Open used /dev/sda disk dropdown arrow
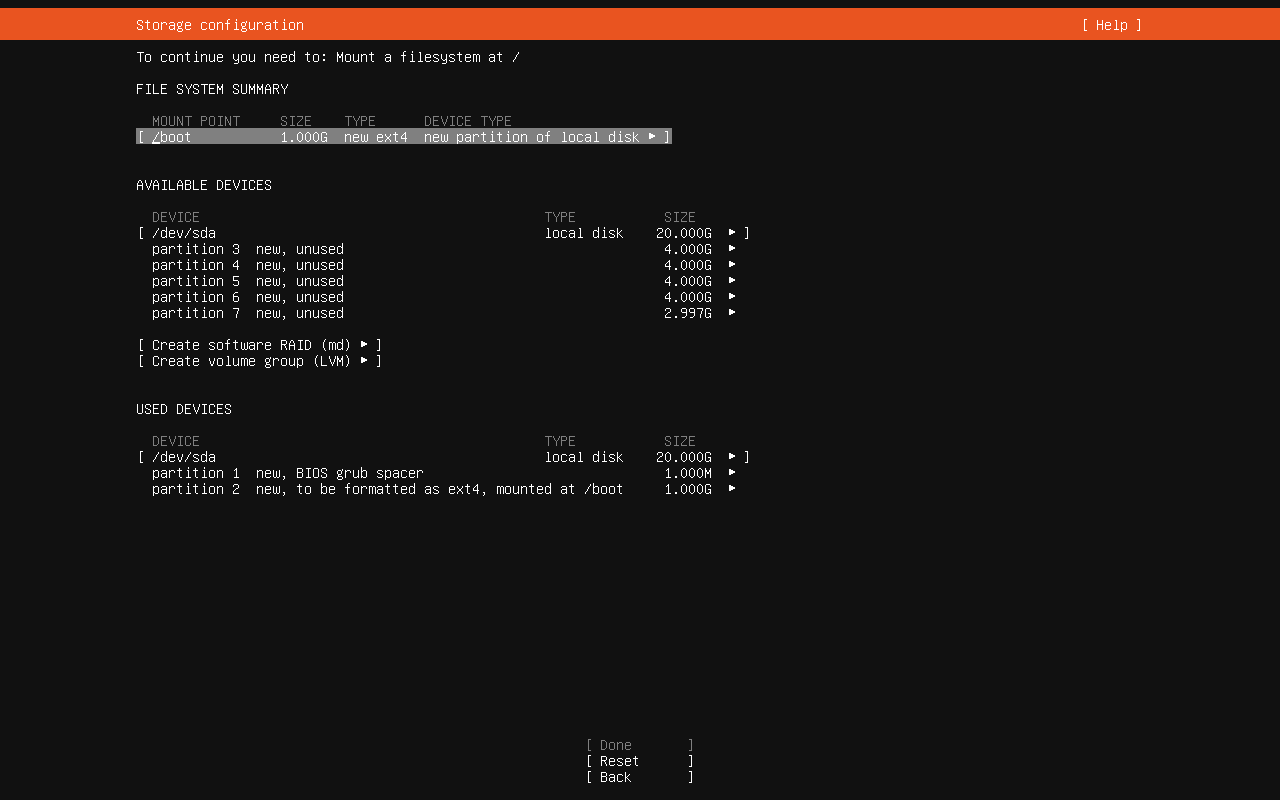 click(x=732, y=457)
